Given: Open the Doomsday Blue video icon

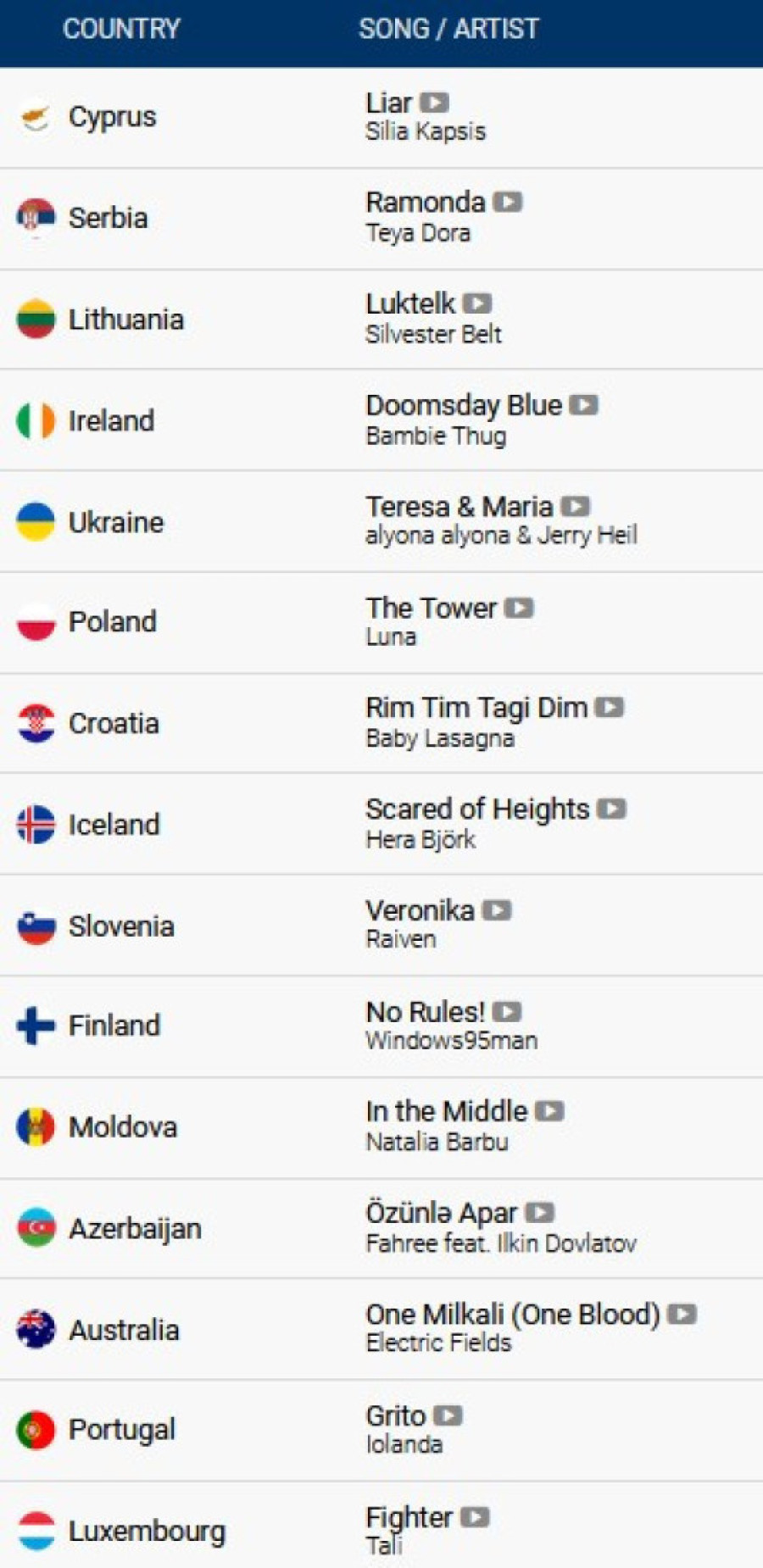Looking at the screenshot, I should coord(583,405).
